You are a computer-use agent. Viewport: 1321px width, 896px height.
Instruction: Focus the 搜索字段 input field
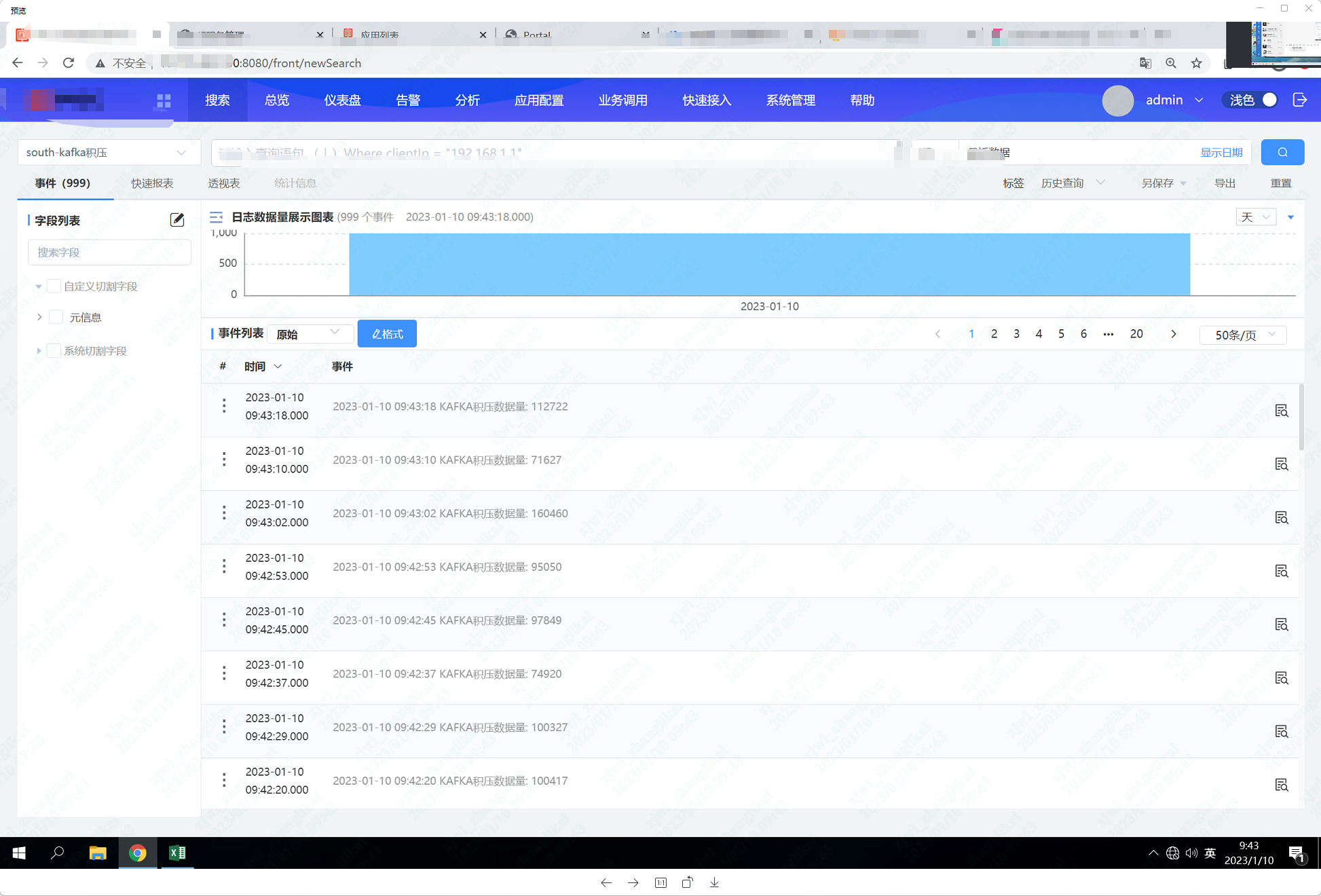click(x=109, y=253)
